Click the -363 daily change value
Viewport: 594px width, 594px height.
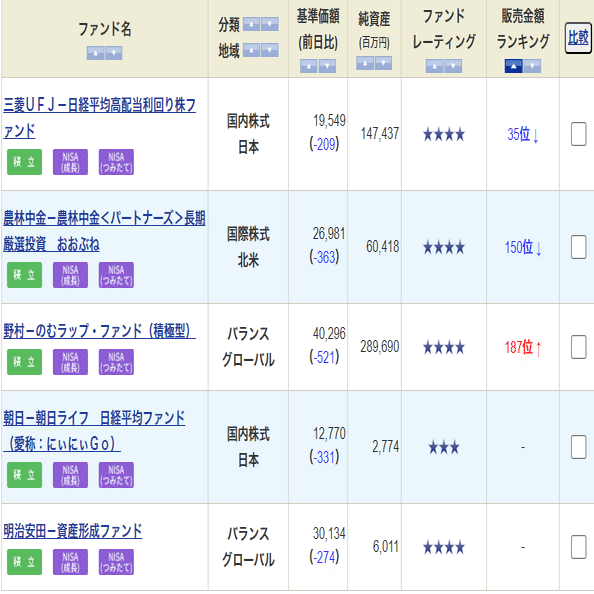tap(324, 257)
